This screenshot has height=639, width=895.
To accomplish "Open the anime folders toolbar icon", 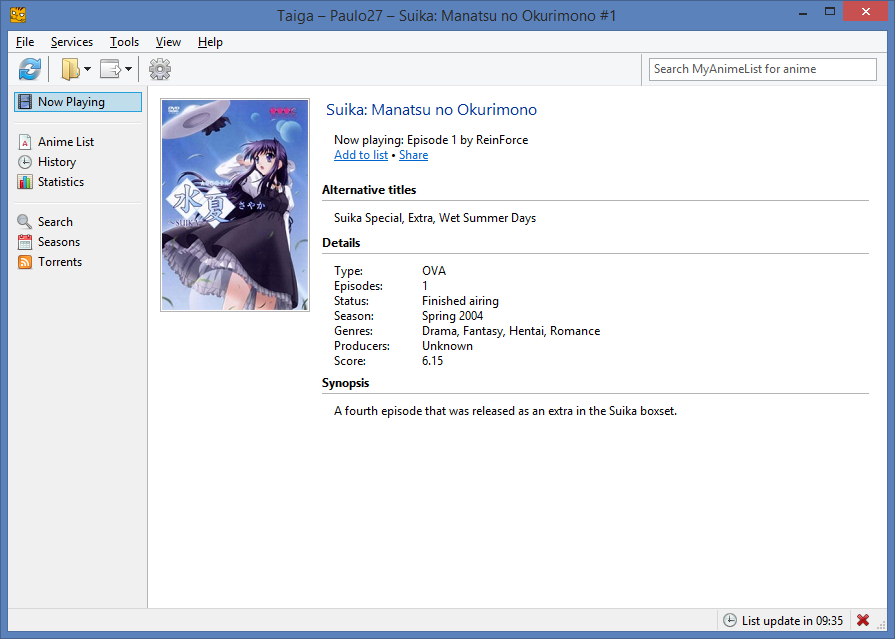I will (x=70, y=69).
